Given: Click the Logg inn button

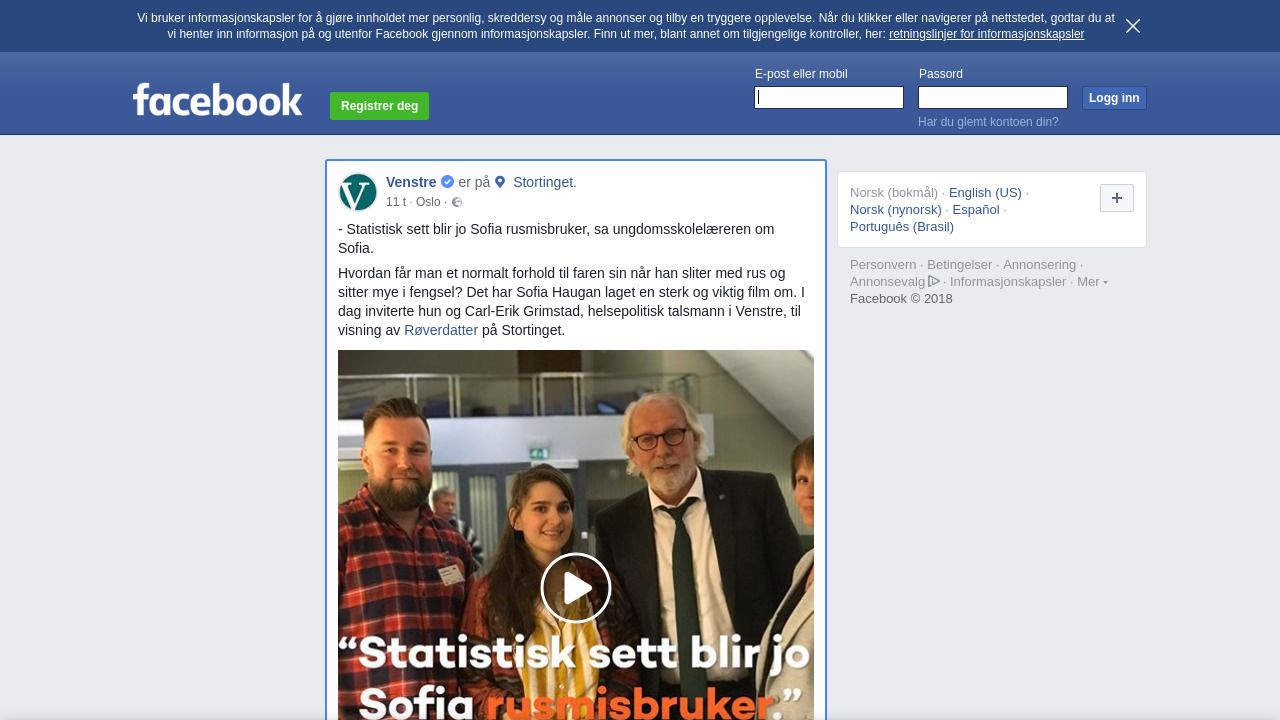Looking at the screenshot, I should pos(1114,98).
